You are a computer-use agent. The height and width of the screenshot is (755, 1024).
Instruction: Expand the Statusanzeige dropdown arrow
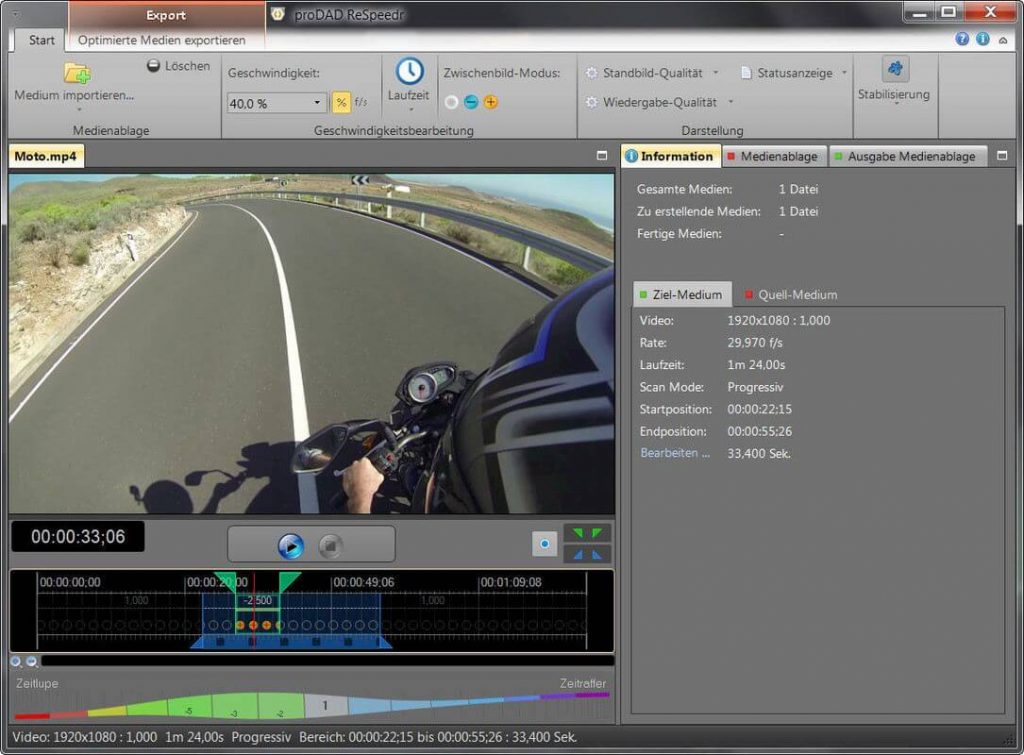[844, 73]
